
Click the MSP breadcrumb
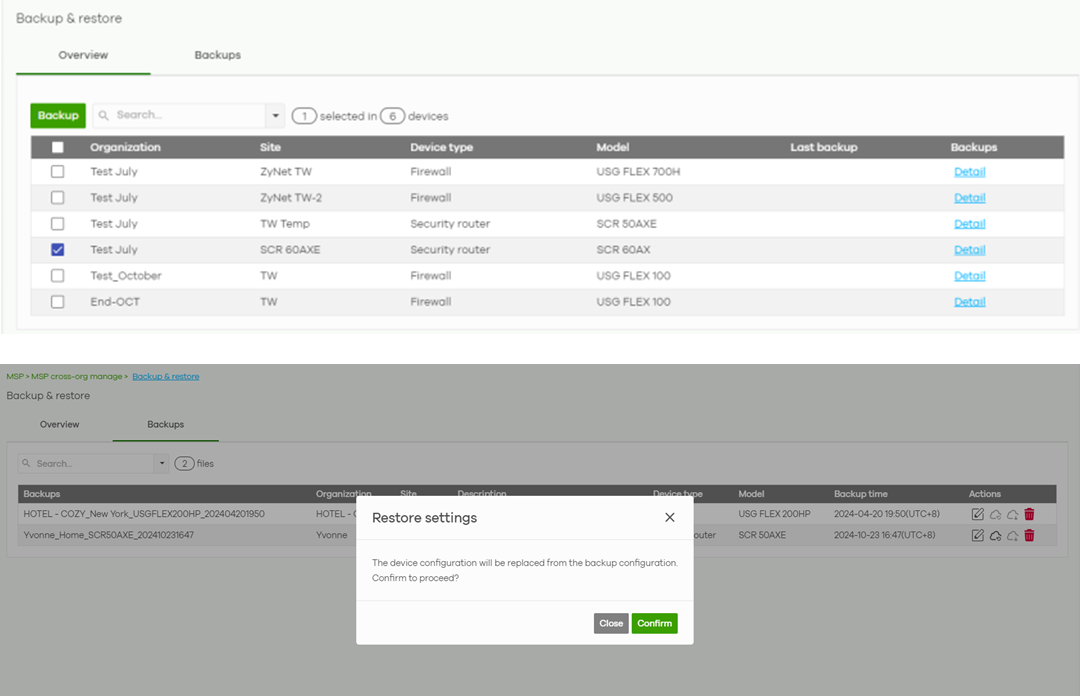[x=14, y=376]
